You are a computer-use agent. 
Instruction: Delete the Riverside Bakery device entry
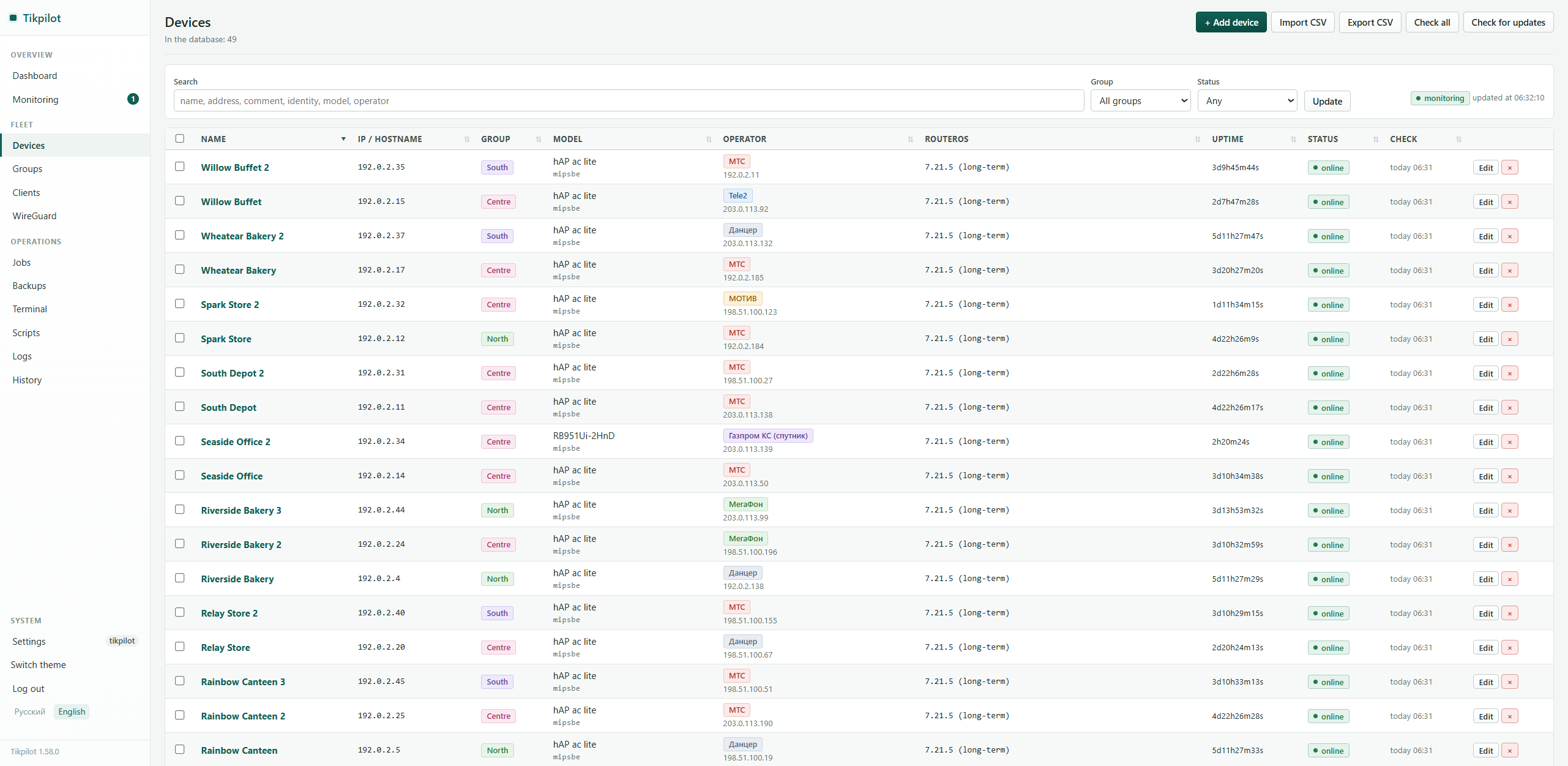1509,579
